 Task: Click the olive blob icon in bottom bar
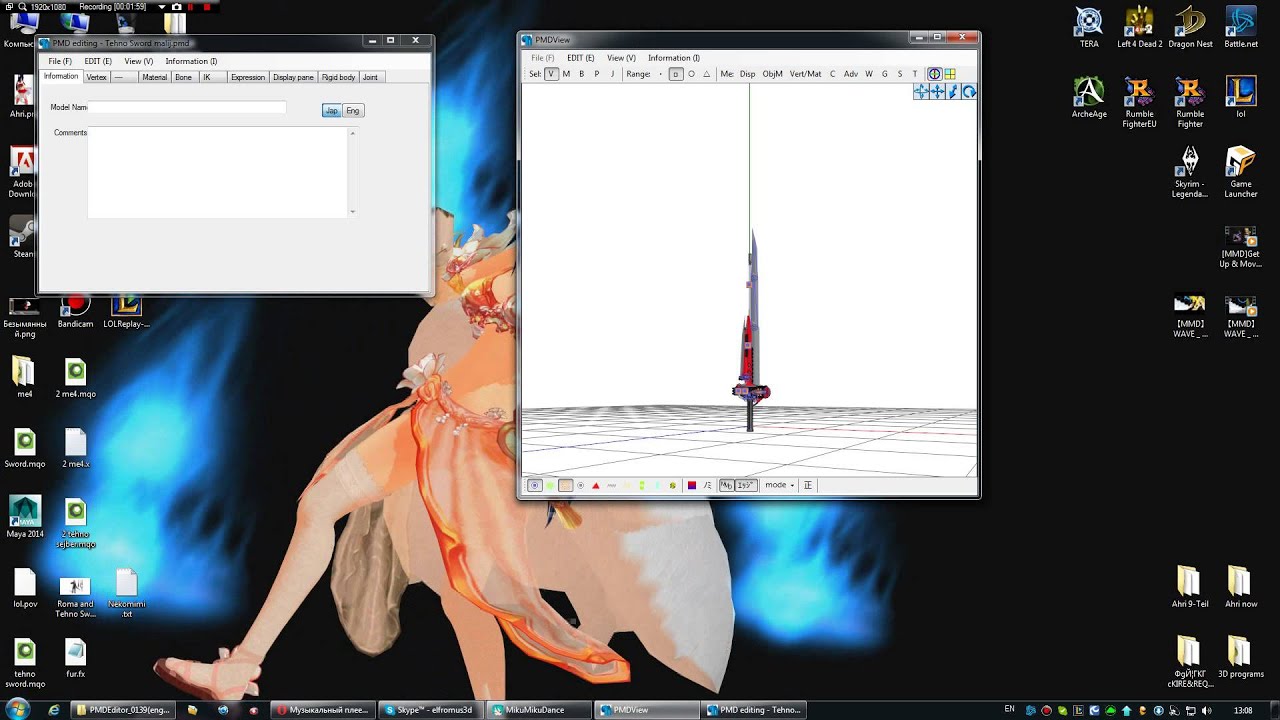(x=673, y=486)
